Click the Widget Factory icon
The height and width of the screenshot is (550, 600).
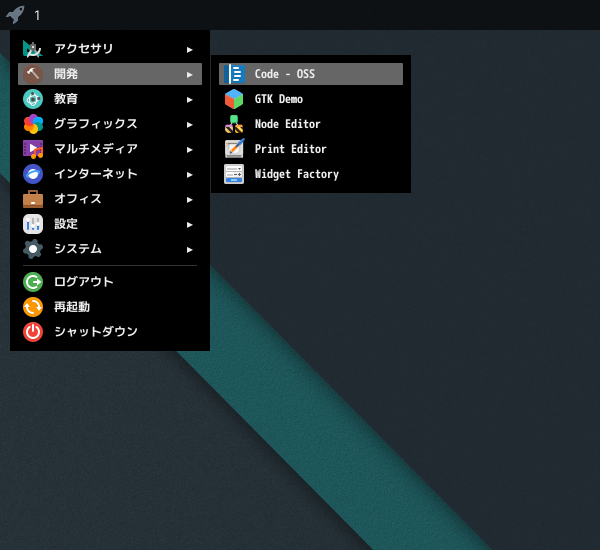pos(234,174)
